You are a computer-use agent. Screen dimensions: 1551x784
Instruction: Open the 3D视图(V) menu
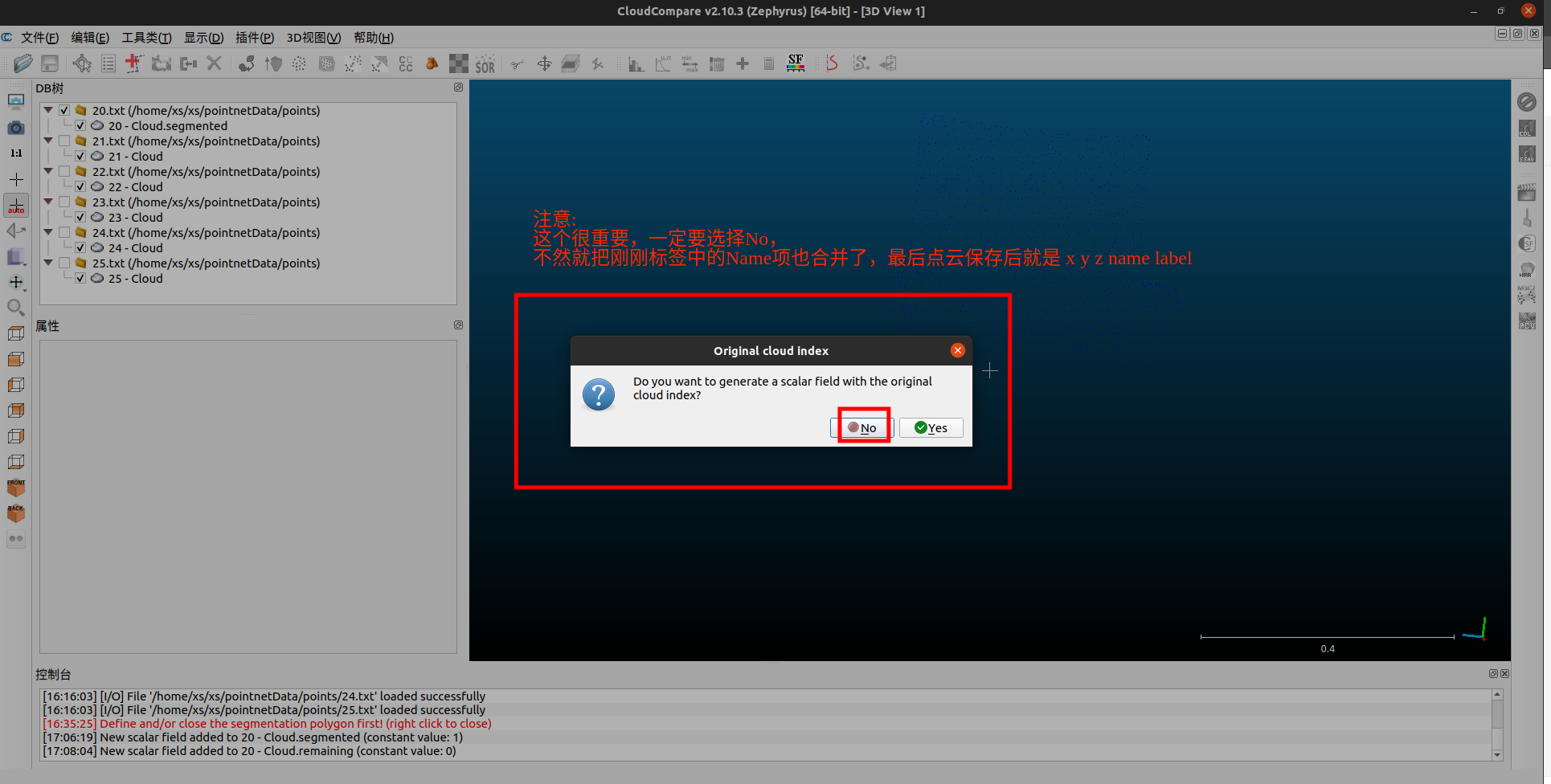pos(313,38)
